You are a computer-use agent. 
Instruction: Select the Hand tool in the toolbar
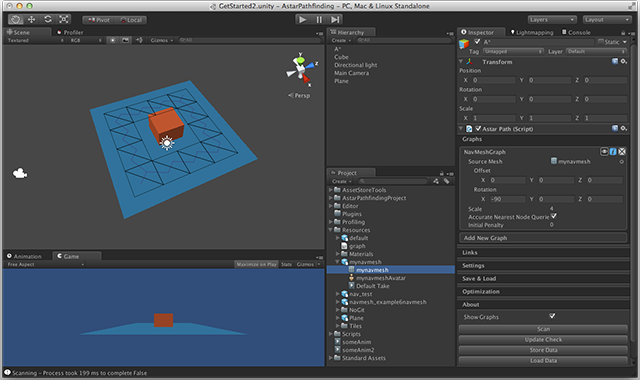(x=16, y=20)
